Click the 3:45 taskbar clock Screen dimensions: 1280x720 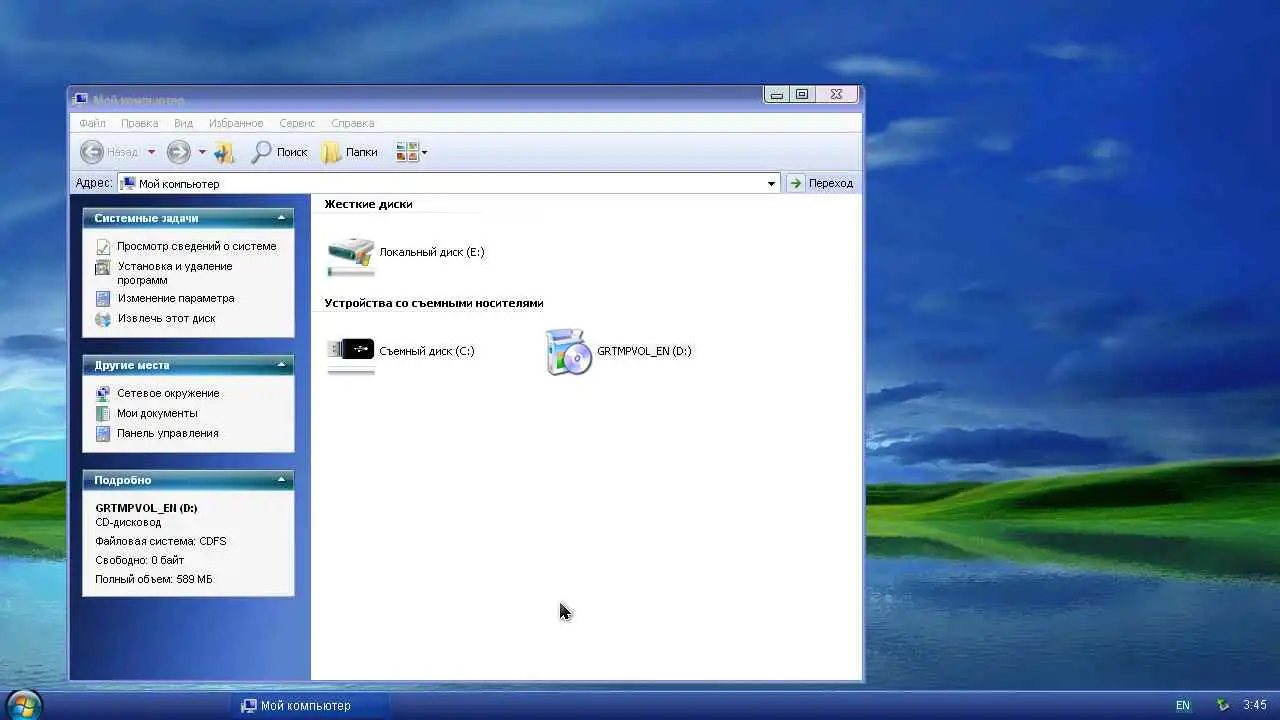coord(1254,705)
